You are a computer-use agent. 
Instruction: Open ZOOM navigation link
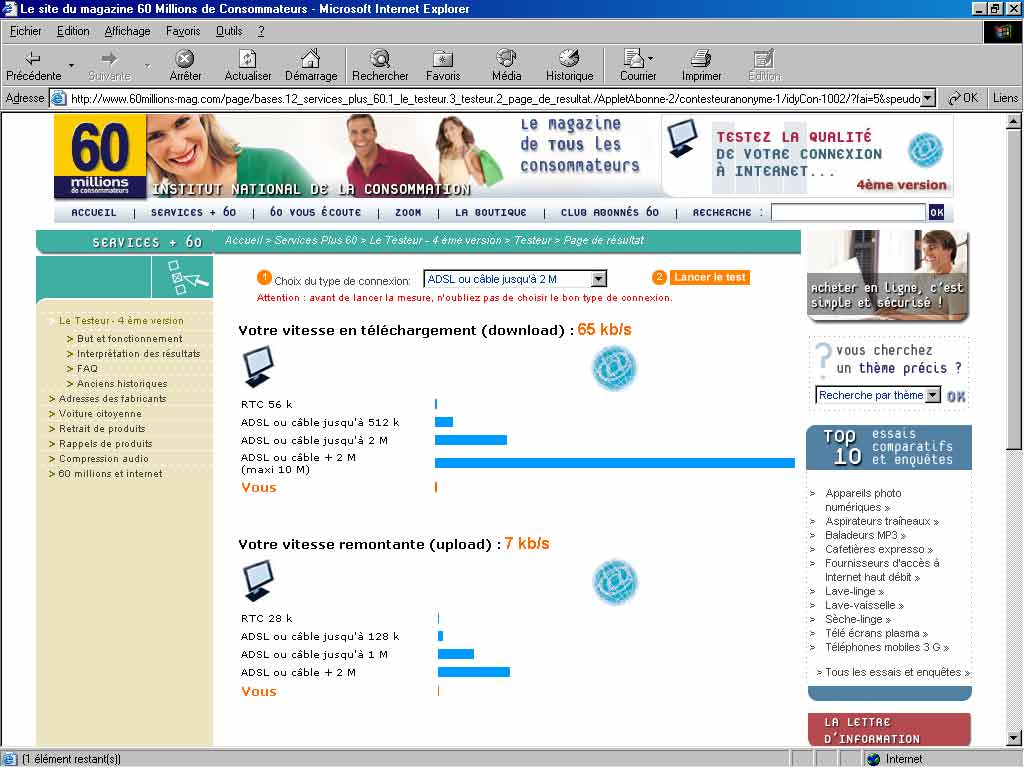point(408,212)
